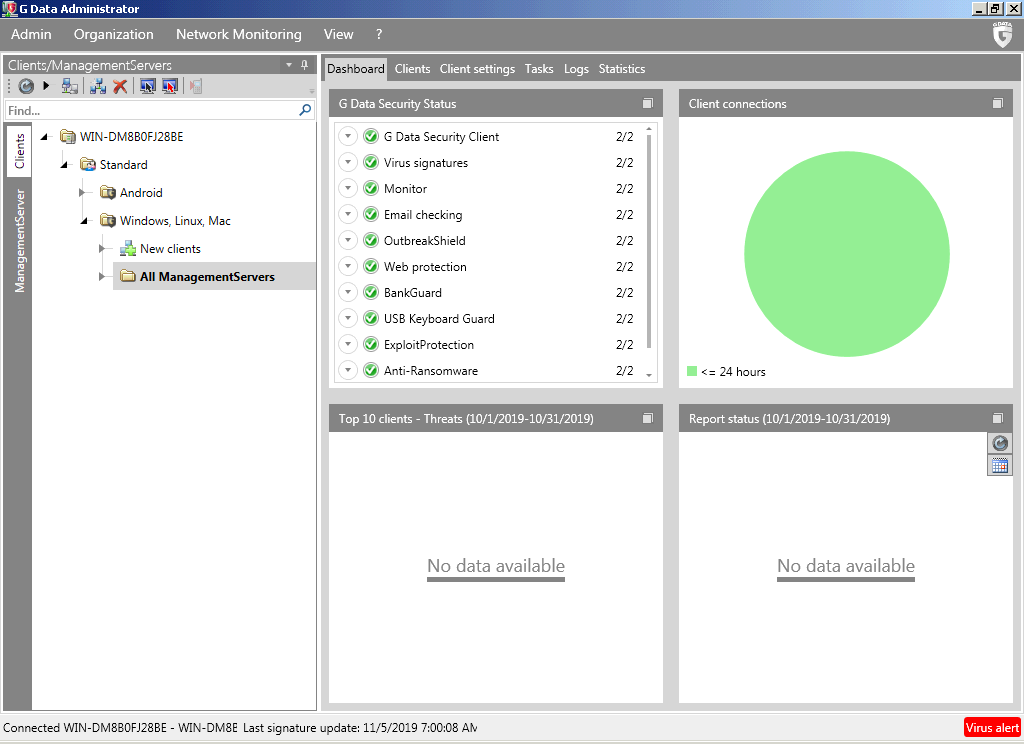This screenshot has width=1024, height=744.
Task: Maximize the Client connections panel
Action: click(x=997, y=104)
